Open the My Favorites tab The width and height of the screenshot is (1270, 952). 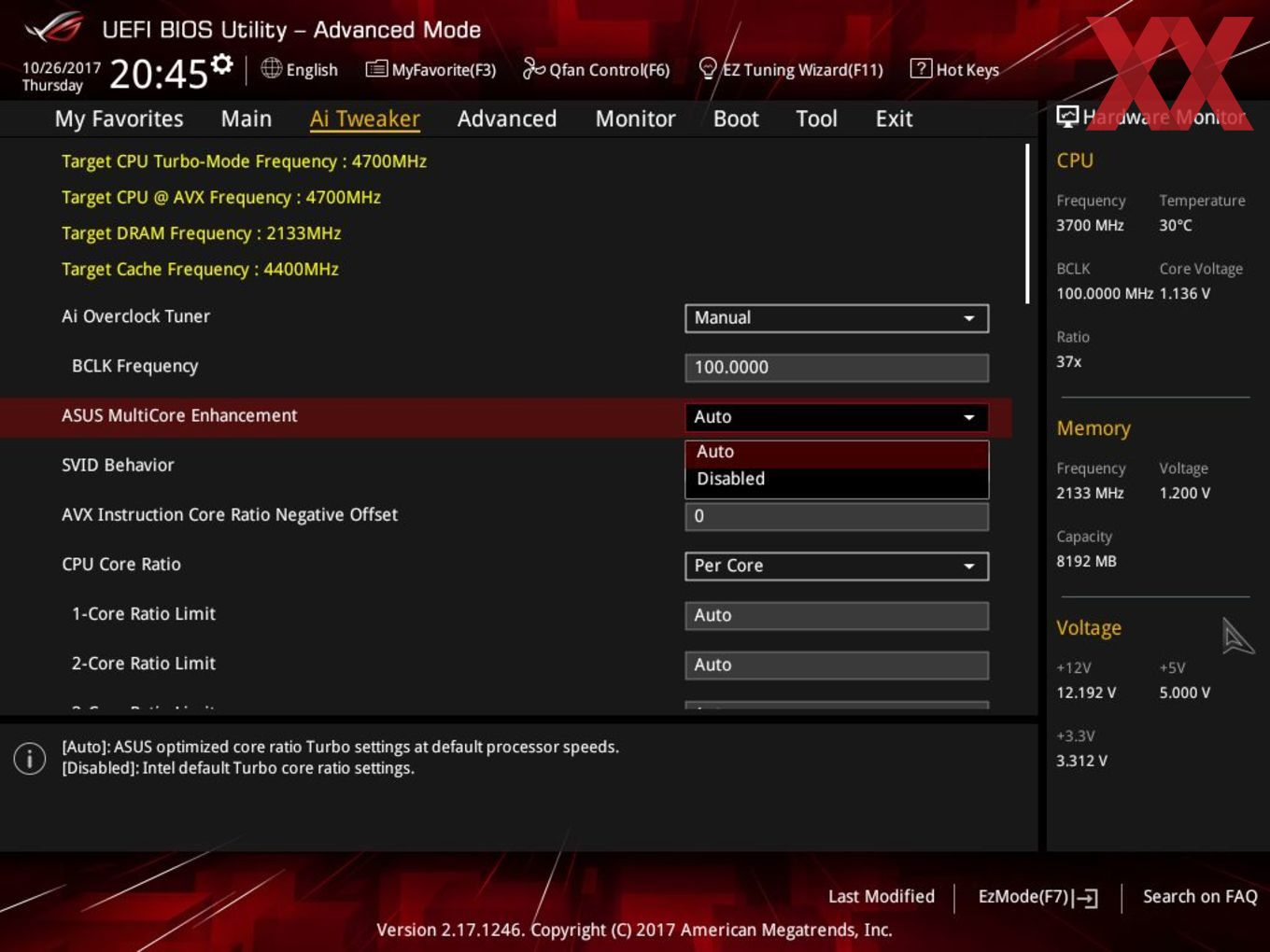119,119
